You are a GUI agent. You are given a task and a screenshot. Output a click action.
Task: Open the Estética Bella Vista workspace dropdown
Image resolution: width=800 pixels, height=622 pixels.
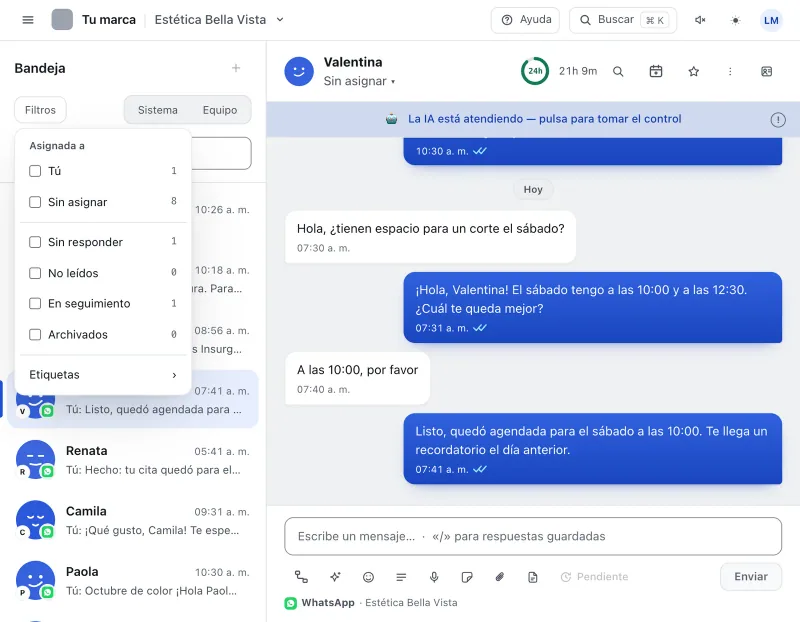pyautogui.click(x=219, y=20)
